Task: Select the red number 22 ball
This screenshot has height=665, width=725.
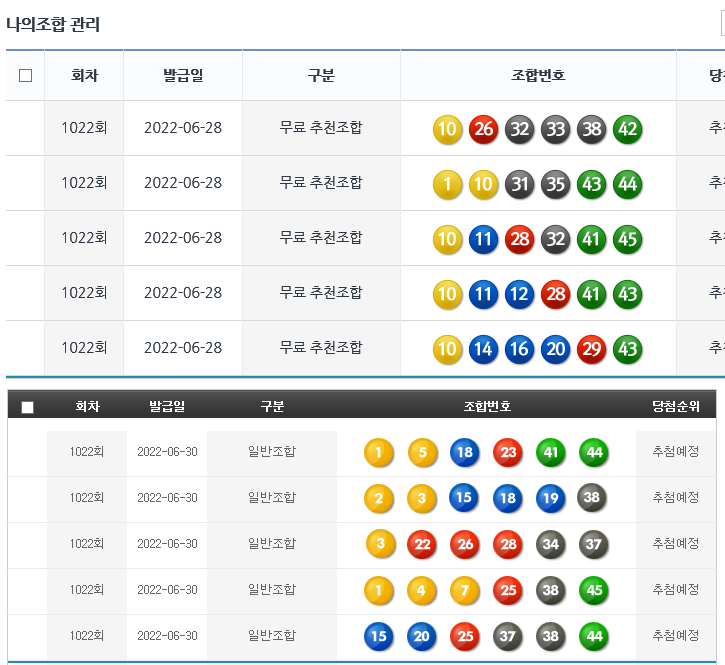Action: (423, 544)
